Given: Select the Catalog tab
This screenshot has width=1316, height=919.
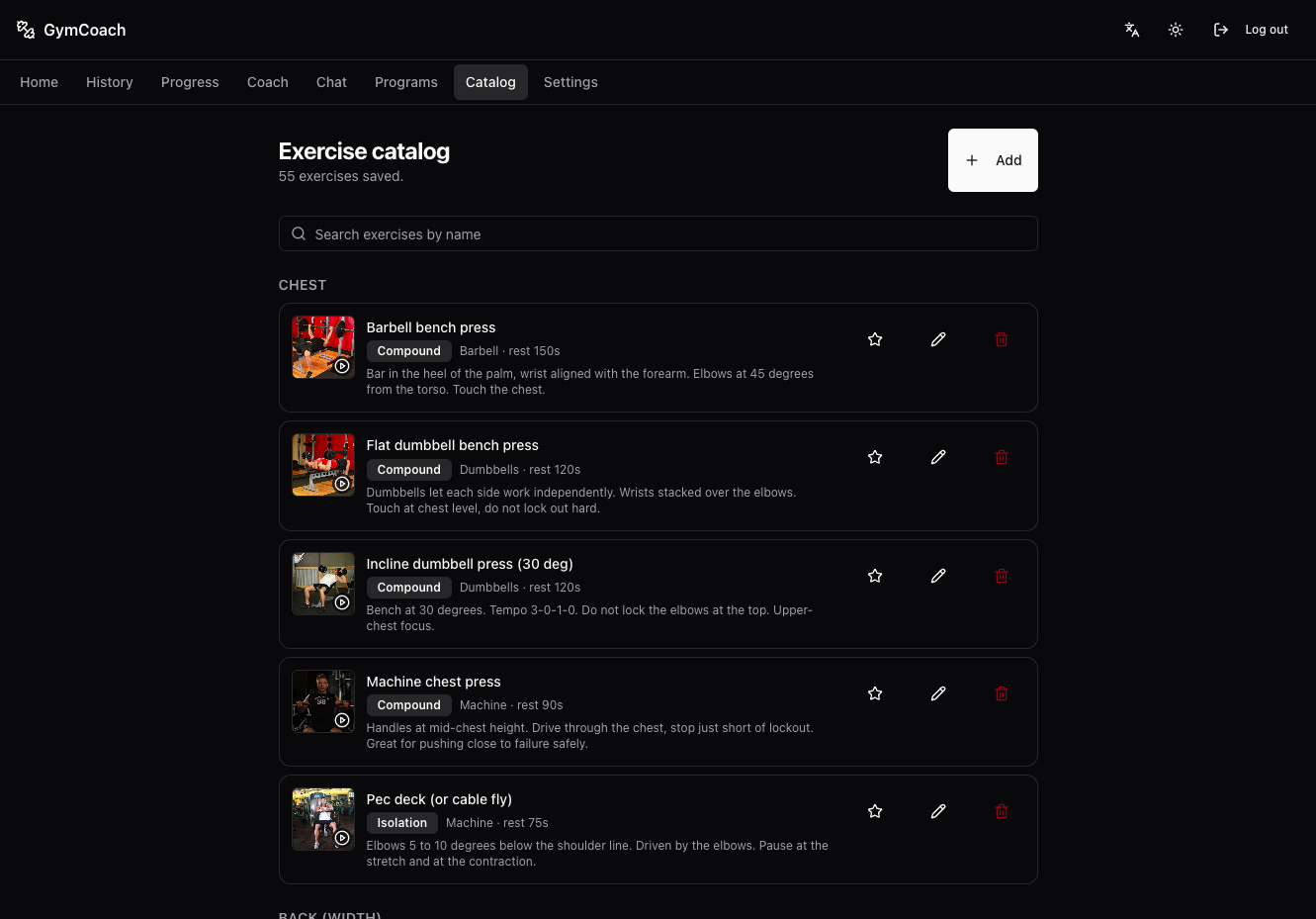Looking at the screenshot, I should (490, 82).
